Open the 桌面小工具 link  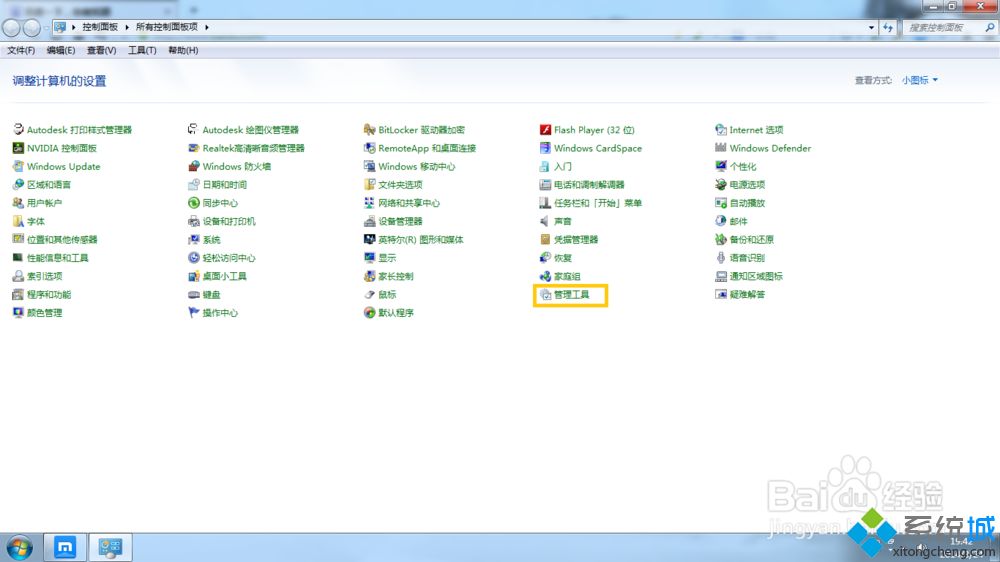pos(224,276)
